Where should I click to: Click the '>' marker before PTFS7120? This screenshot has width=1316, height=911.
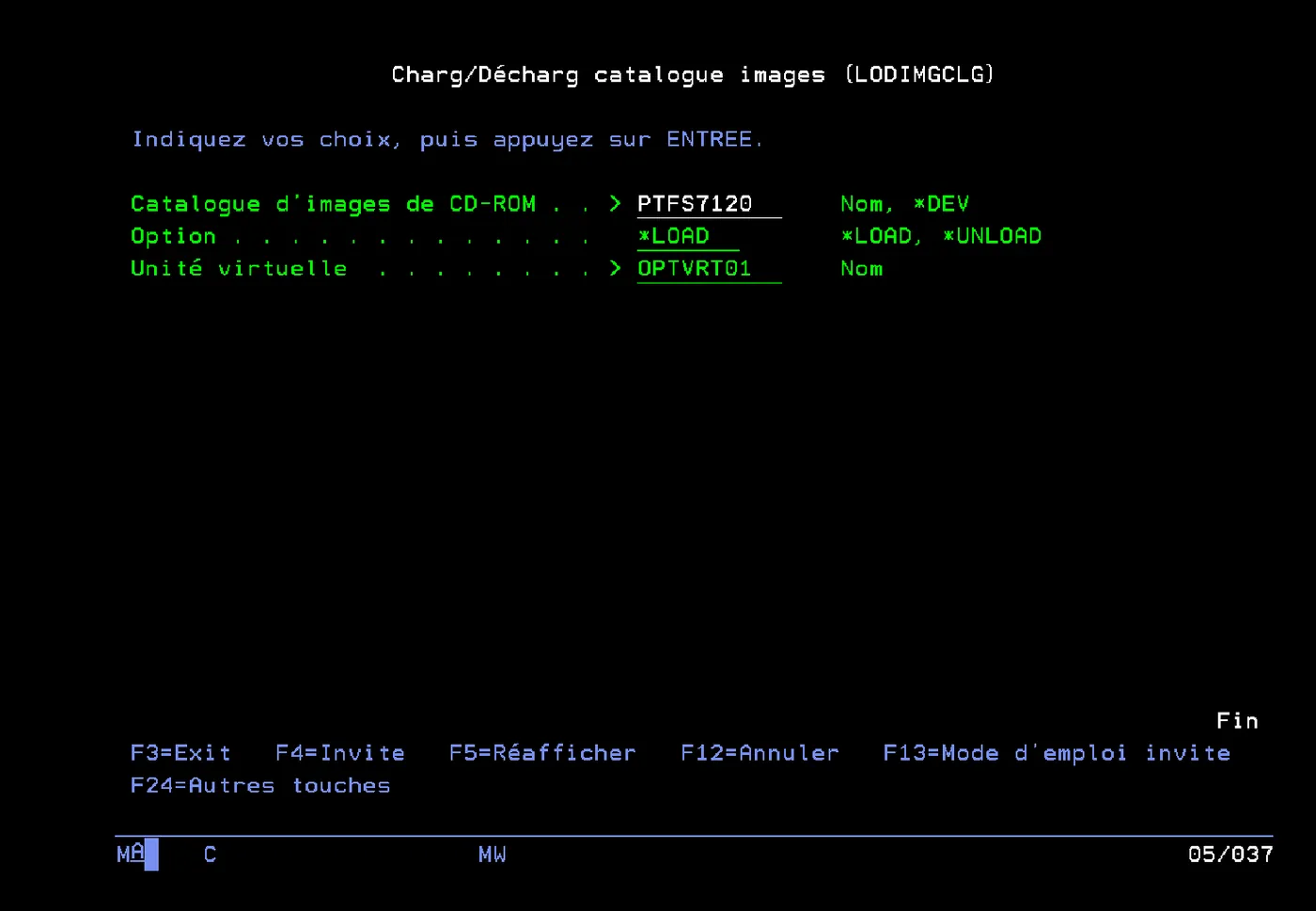[615, 203]
